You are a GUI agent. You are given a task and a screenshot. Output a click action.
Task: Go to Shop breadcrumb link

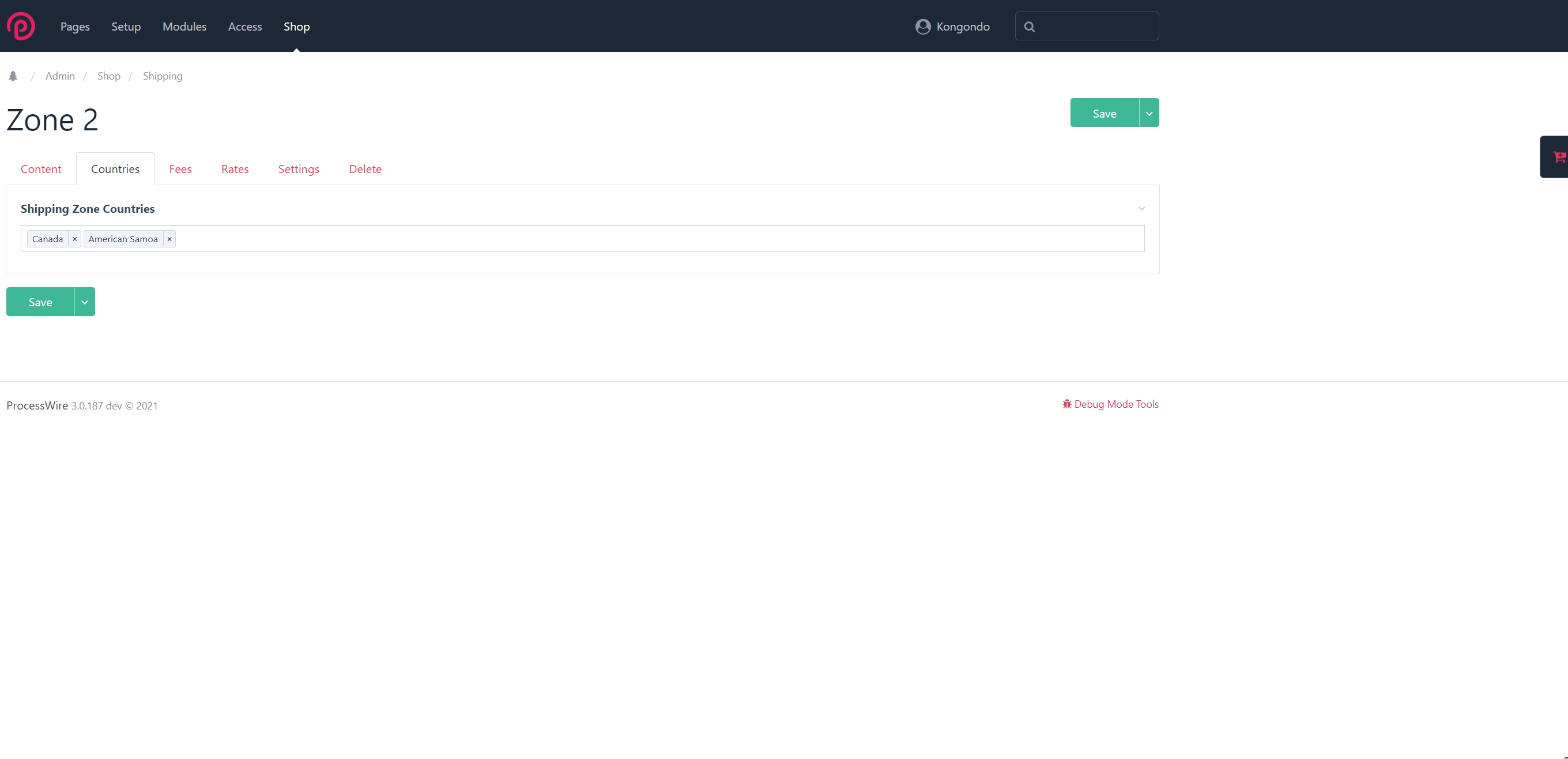[x=109, y=76]
